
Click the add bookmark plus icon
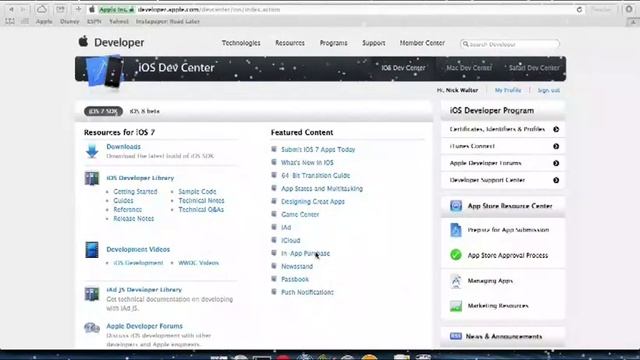tap(78, 9)
